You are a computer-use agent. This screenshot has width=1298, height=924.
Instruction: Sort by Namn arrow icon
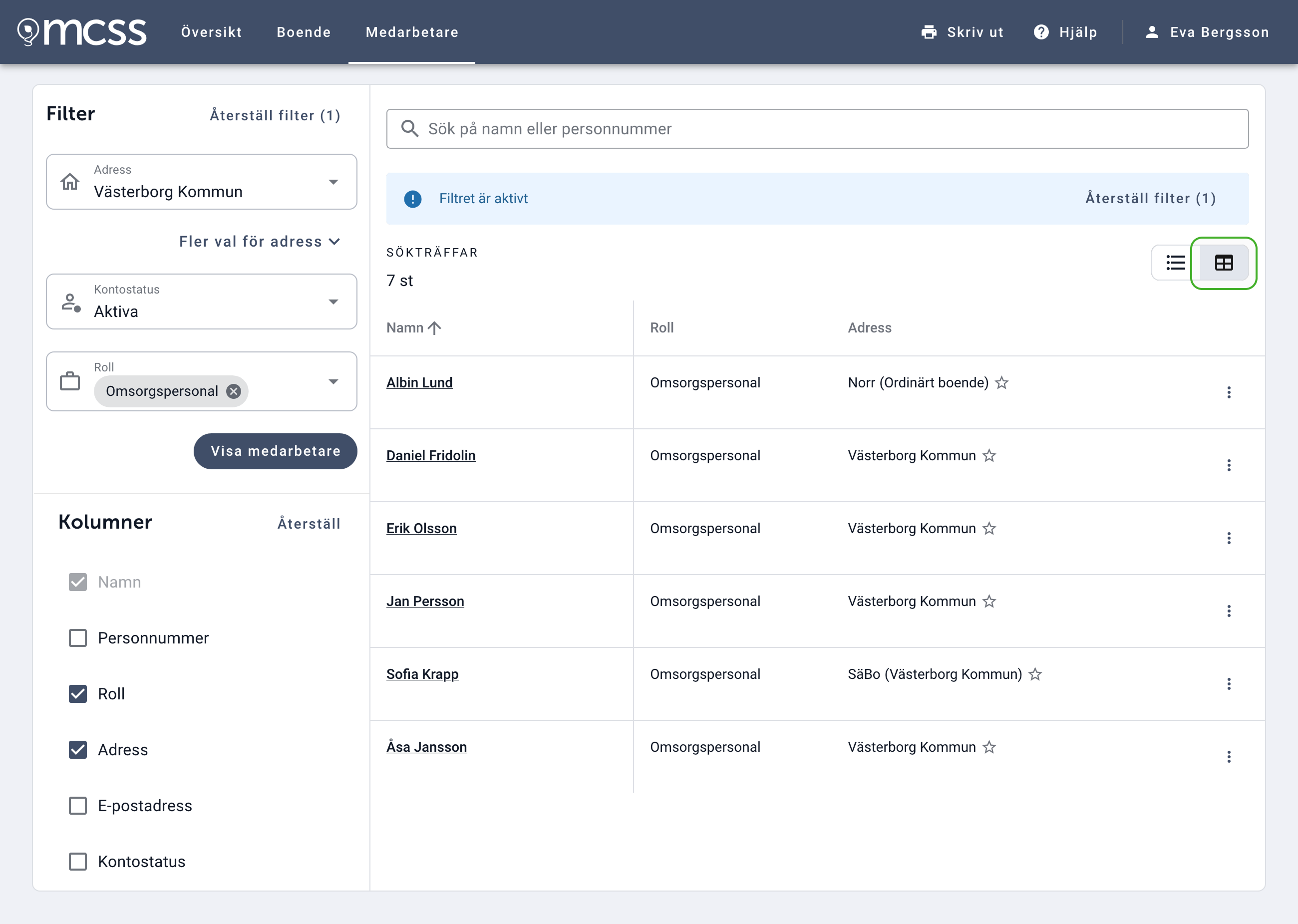pos(435,328)
